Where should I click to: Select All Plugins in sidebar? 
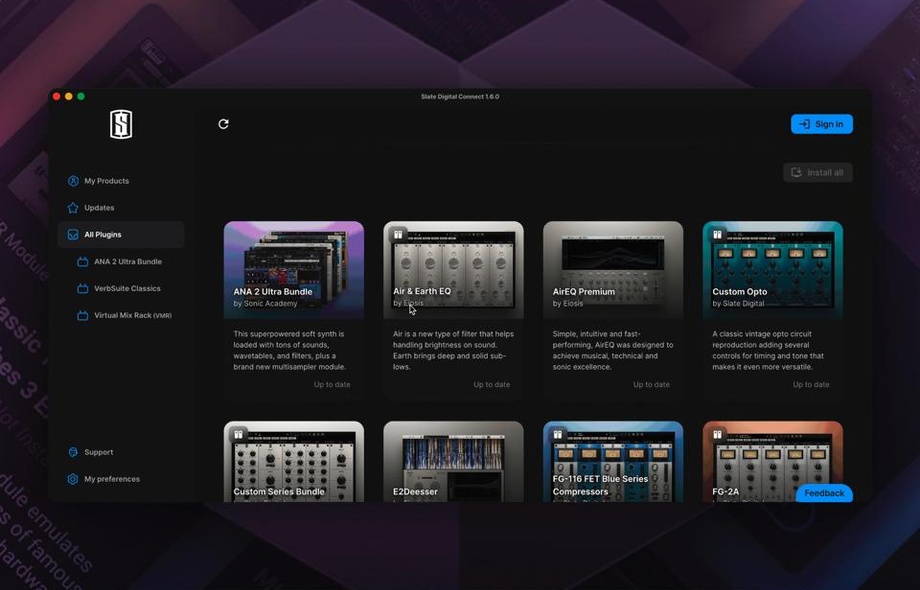pos(121,235)
